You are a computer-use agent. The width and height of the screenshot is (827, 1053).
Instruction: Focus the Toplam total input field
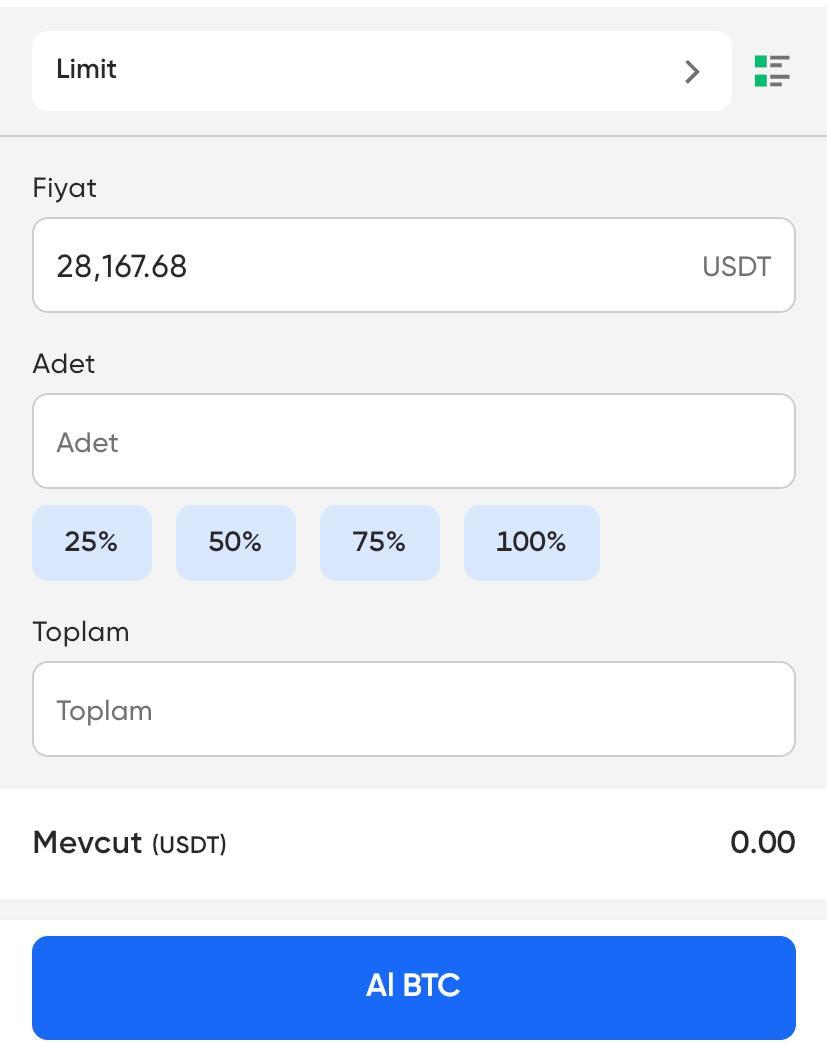(413, 709)
